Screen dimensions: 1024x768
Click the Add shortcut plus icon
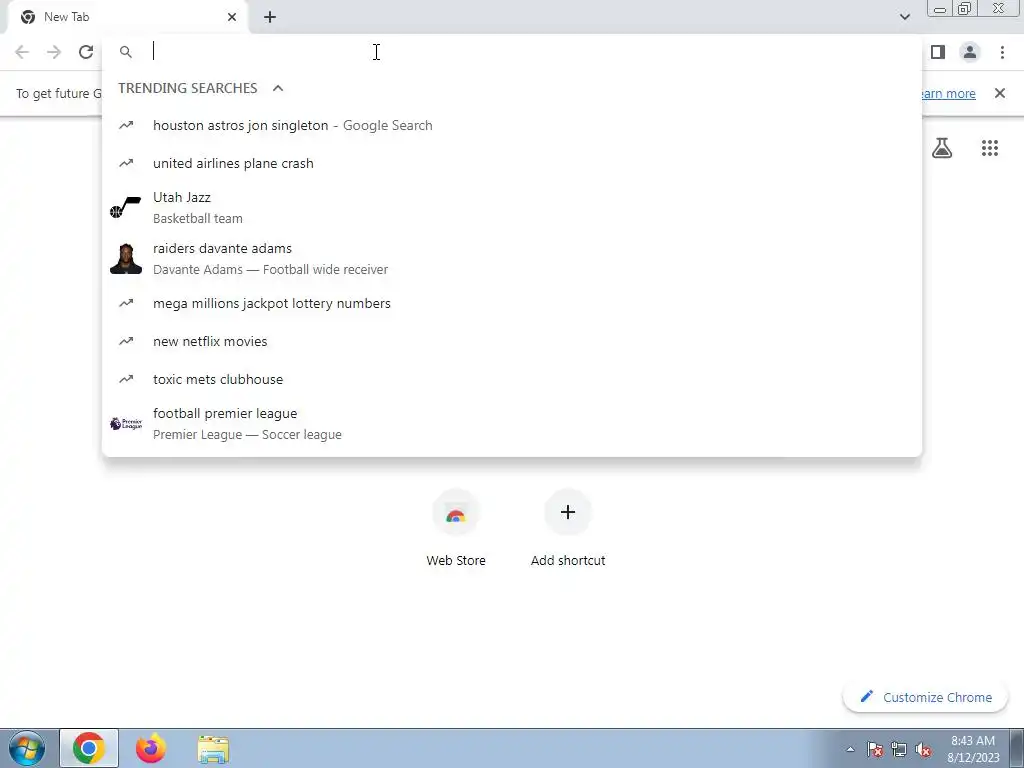click(568, 513)
